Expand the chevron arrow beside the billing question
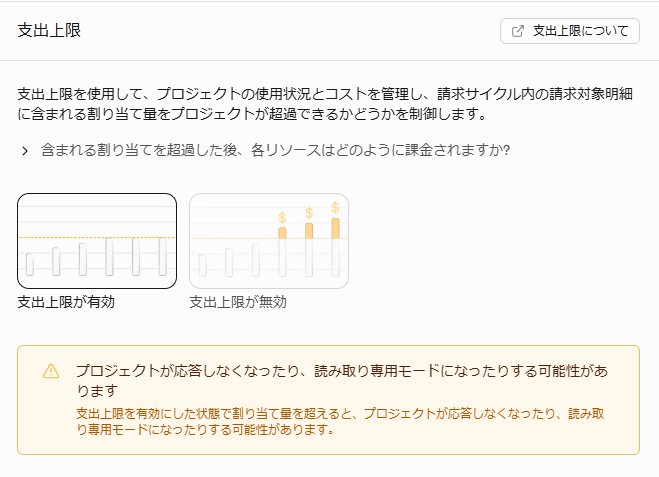The width and height of the screenshot is (659, 477). coord(25,151)
